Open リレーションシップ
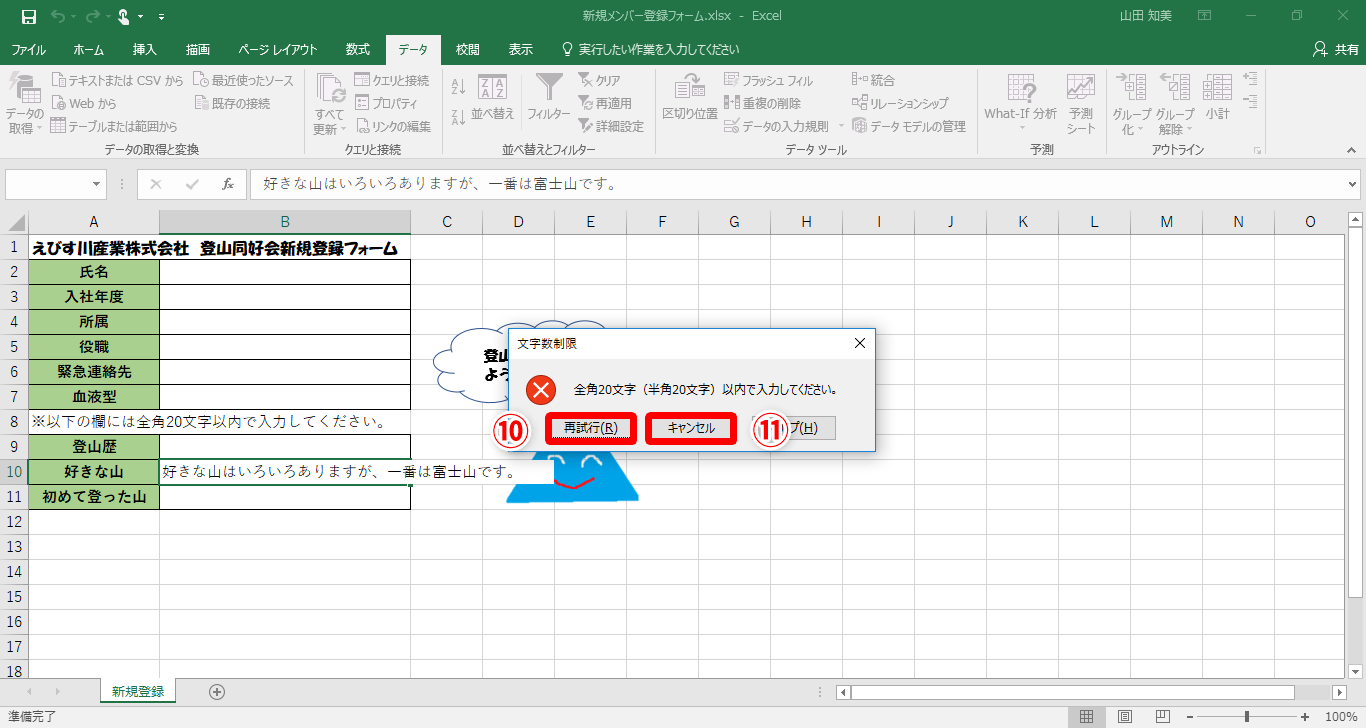This screenshot has height=728, width=1366. coord(900,103)
